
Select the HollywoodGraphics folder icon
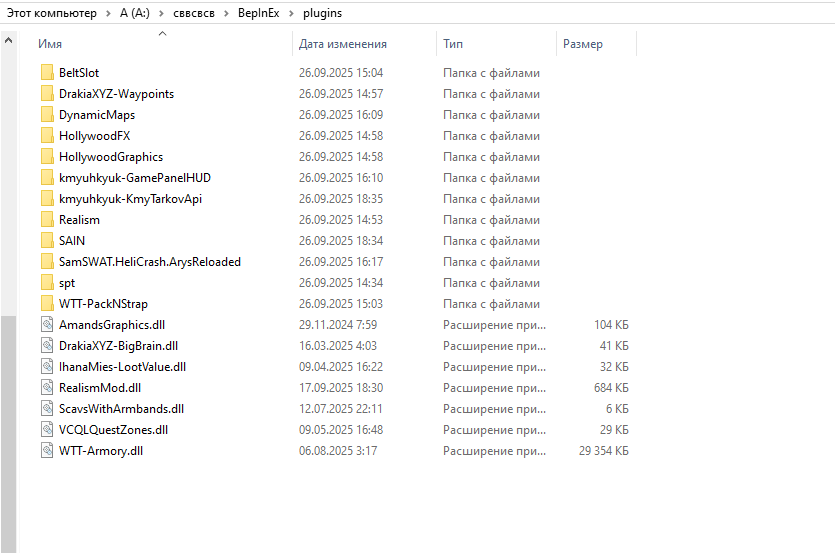[x=47, y=157]
